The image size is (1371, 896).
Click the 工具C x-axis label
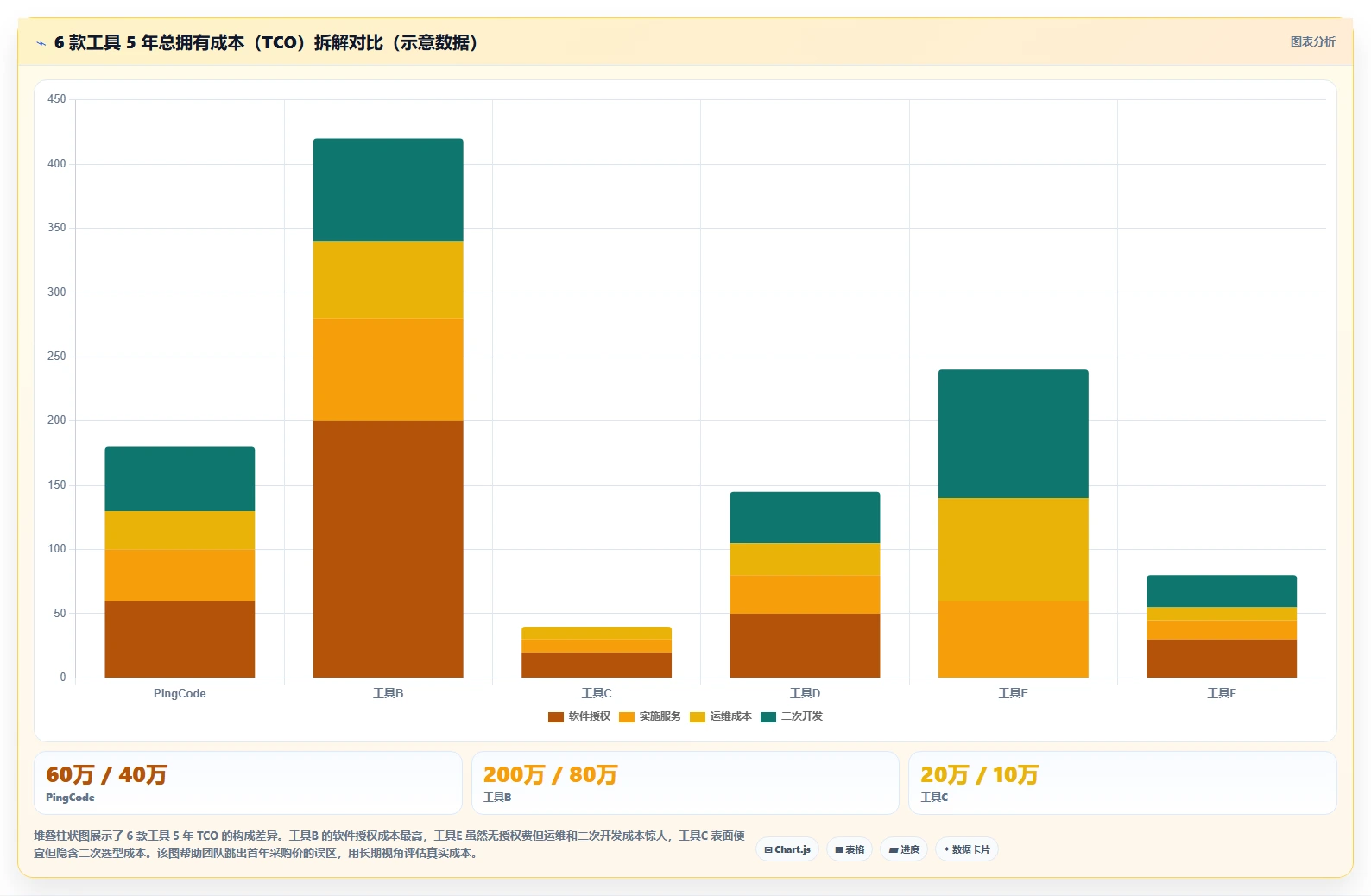pos(597,693)
